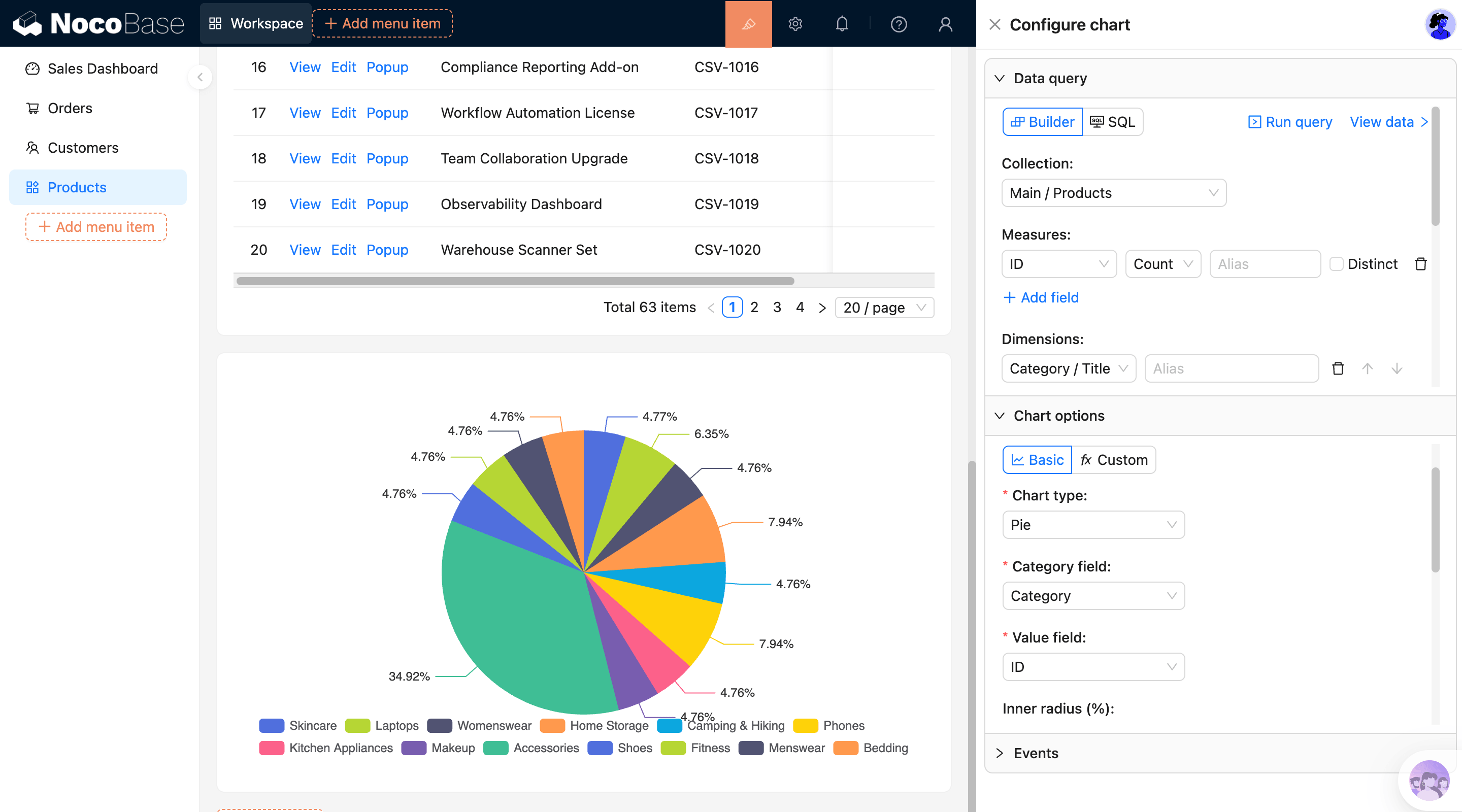Screen dimensions: 1462x812
Task: Open the Chart type Pie dropdown
Action: pyautogui.click(x=1093, y=525)
